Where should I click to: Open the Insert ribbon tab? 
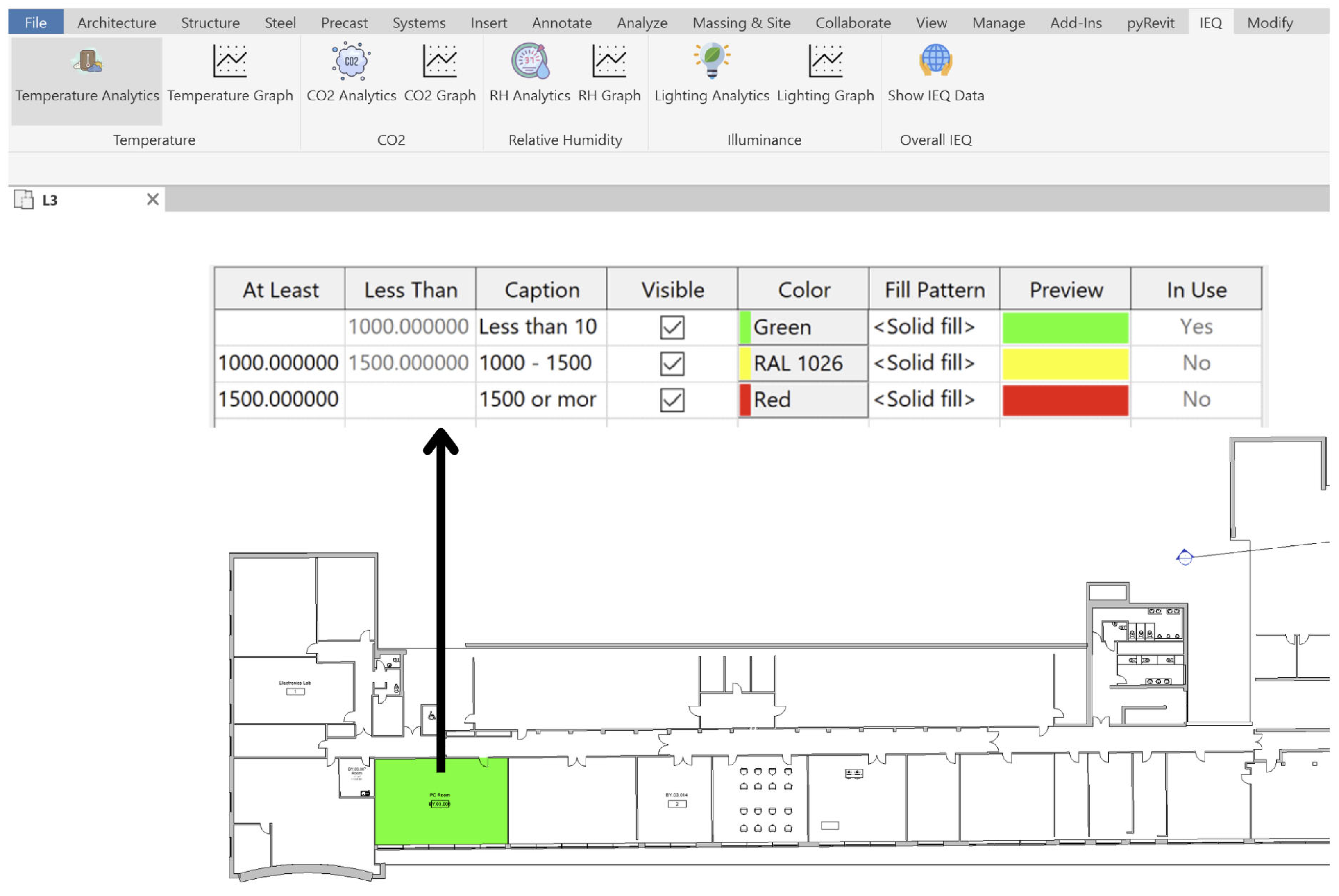pos(489,22)
